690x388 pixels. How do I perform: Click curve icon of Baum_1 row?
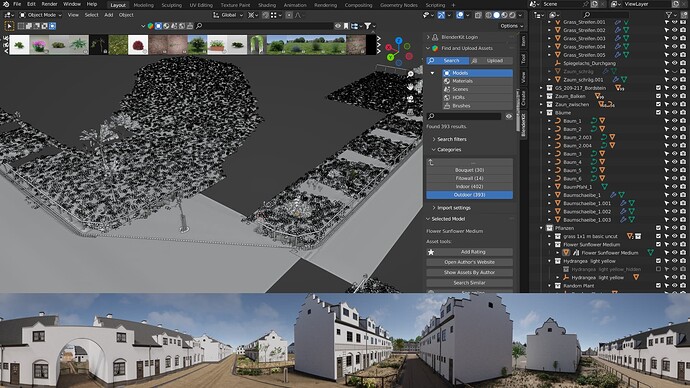click(x=558, y=121)
